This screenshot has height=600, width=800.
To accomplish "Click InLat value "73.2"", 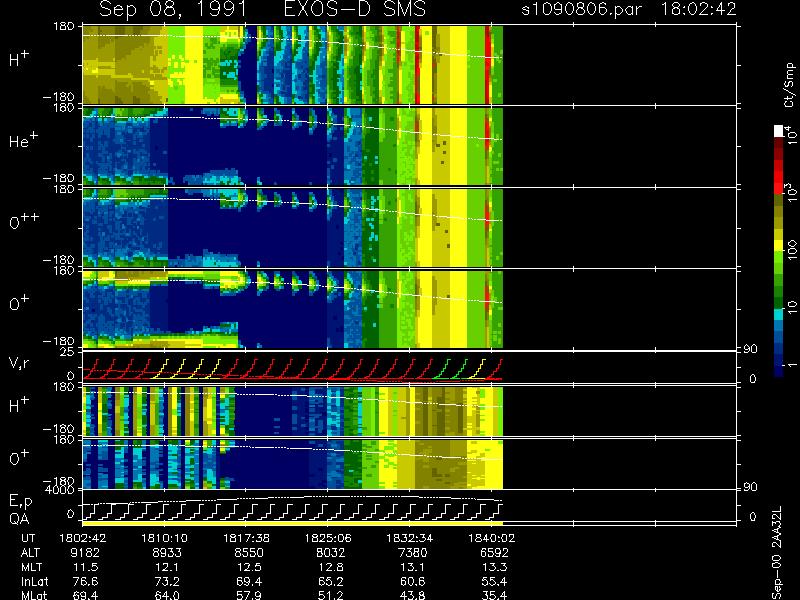I will (168, 581).
